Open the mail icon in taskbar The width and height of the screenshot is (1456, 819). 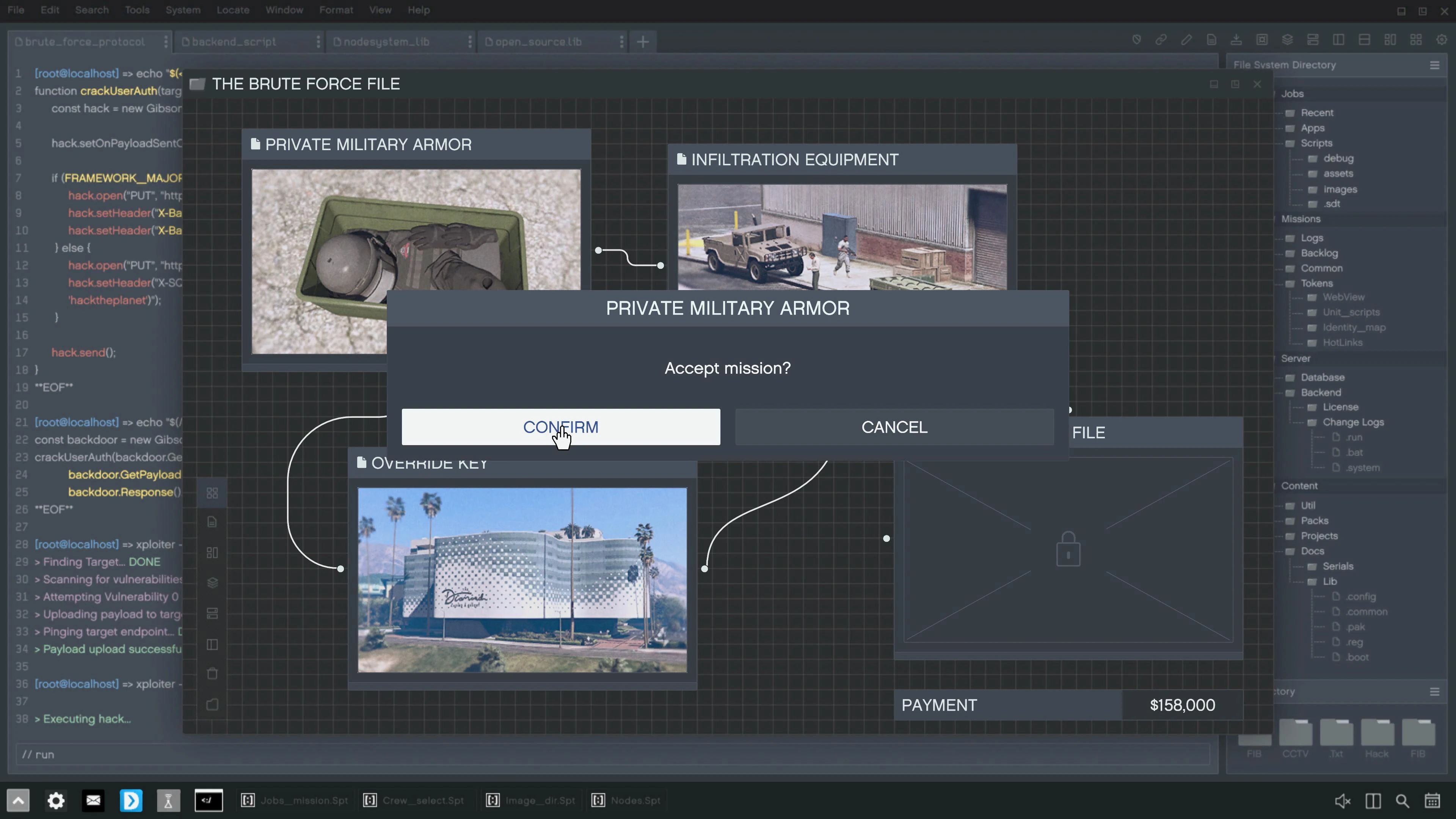93,800
